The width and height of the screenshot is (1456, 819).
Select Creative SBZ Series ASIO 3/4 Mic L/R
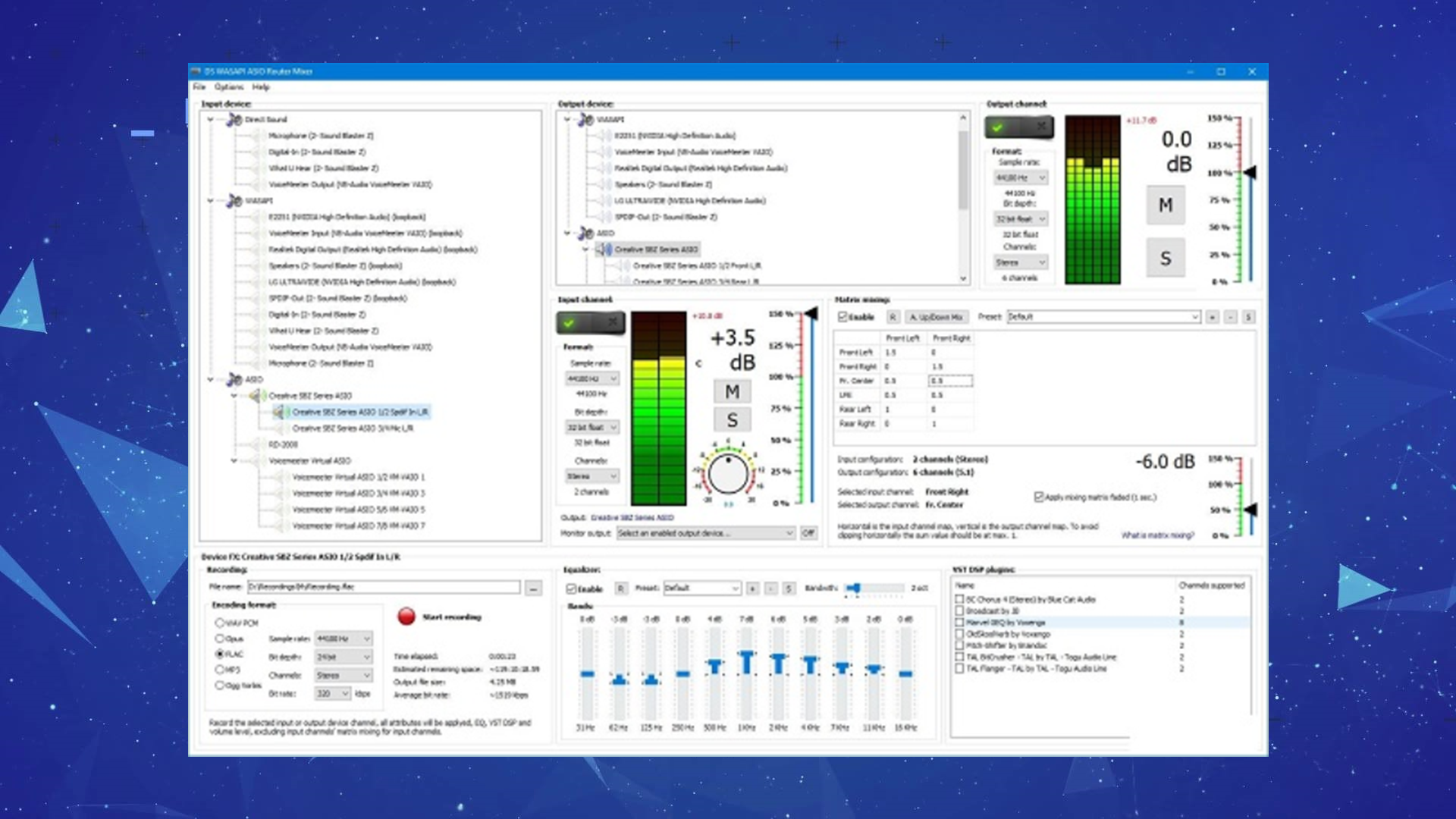353,428
